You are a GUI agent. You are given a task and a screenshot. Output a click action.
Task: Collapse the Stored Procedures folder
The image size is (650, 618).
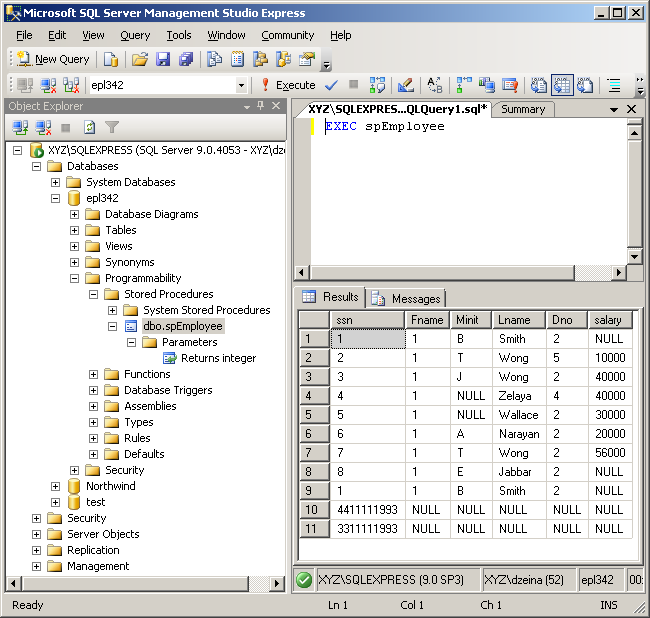click(x=94, y=295)
